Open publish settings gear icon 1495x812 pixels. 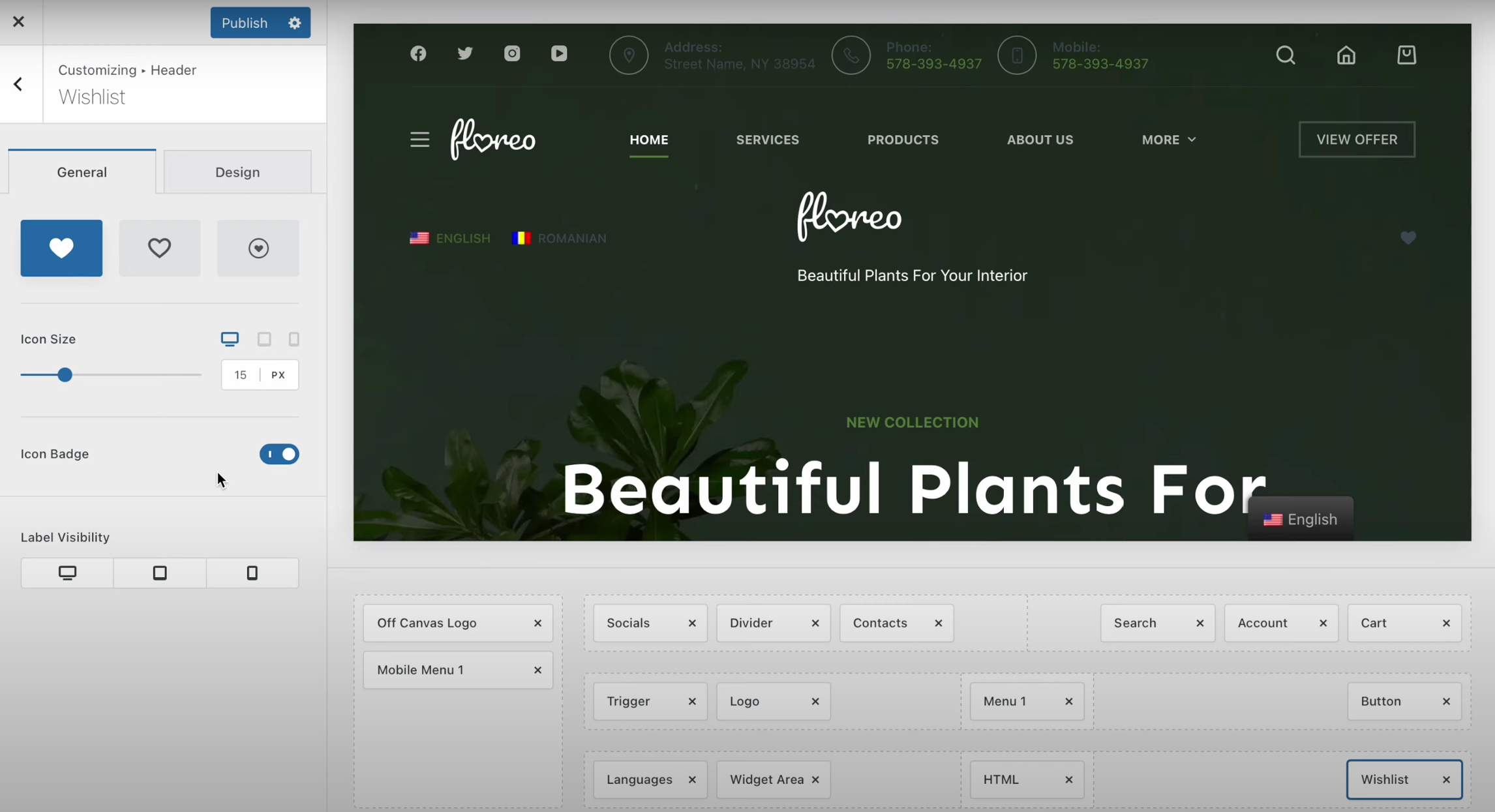coord(295,23)
